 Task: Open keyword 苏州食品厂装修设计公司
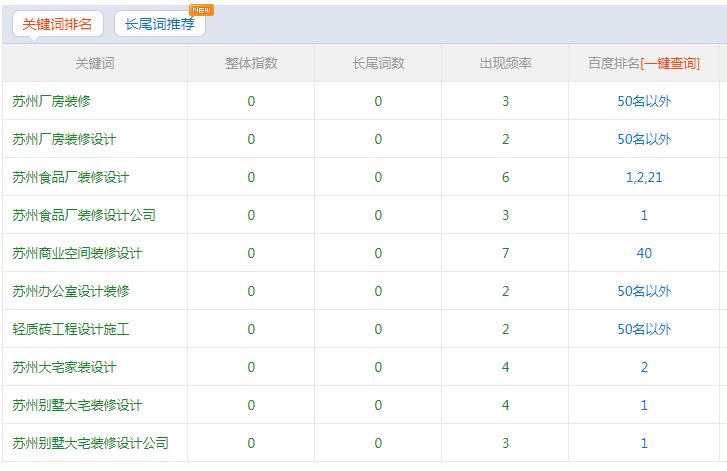[84, 215]
